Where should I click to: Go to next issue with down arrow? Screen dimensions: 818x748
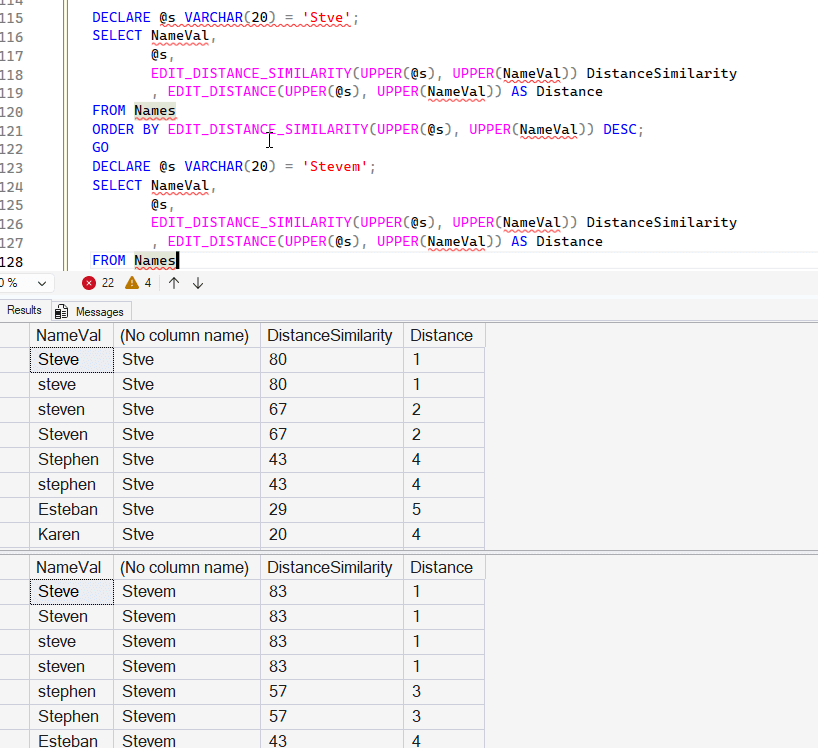(198, 283)
